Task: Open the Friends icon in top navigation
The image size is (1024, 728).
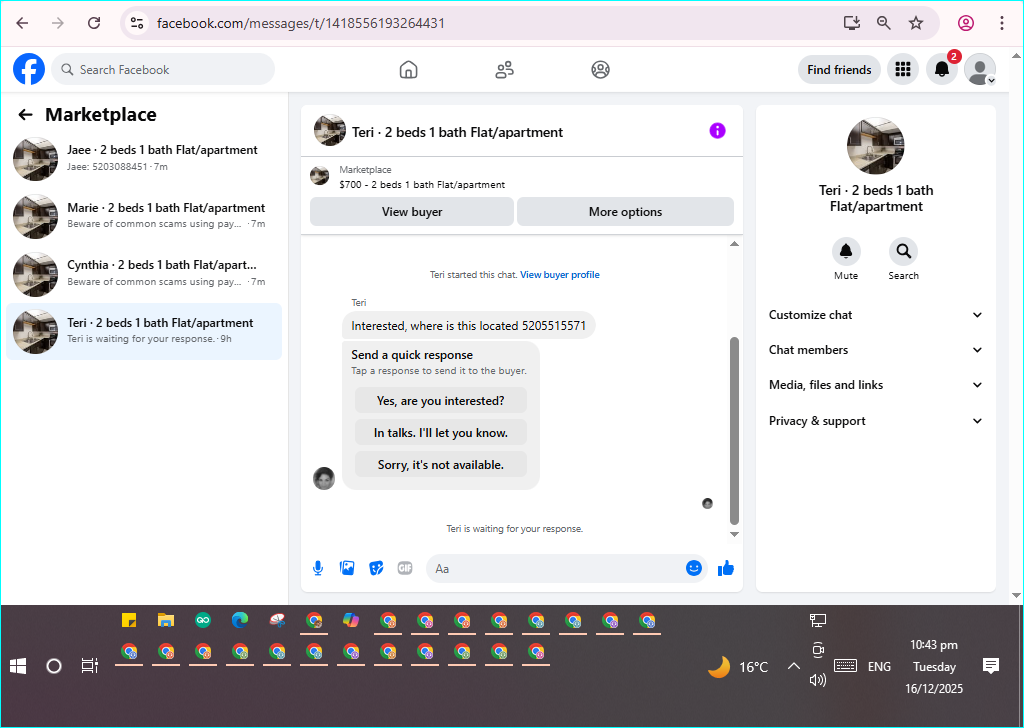Action: click(x=504, y=69)
